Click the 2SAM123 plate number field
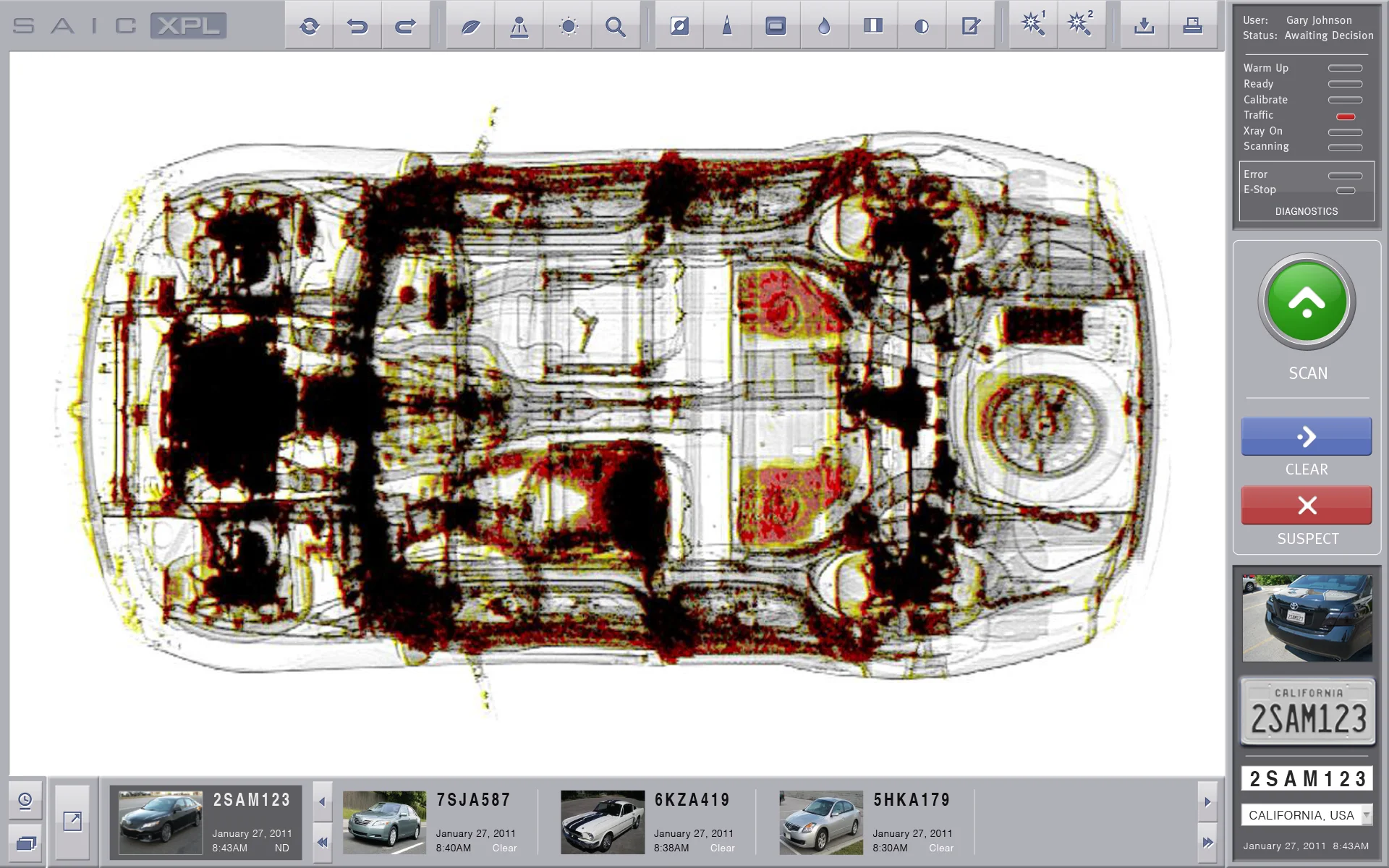The image size is (1389, 868). coord(1307,779)
